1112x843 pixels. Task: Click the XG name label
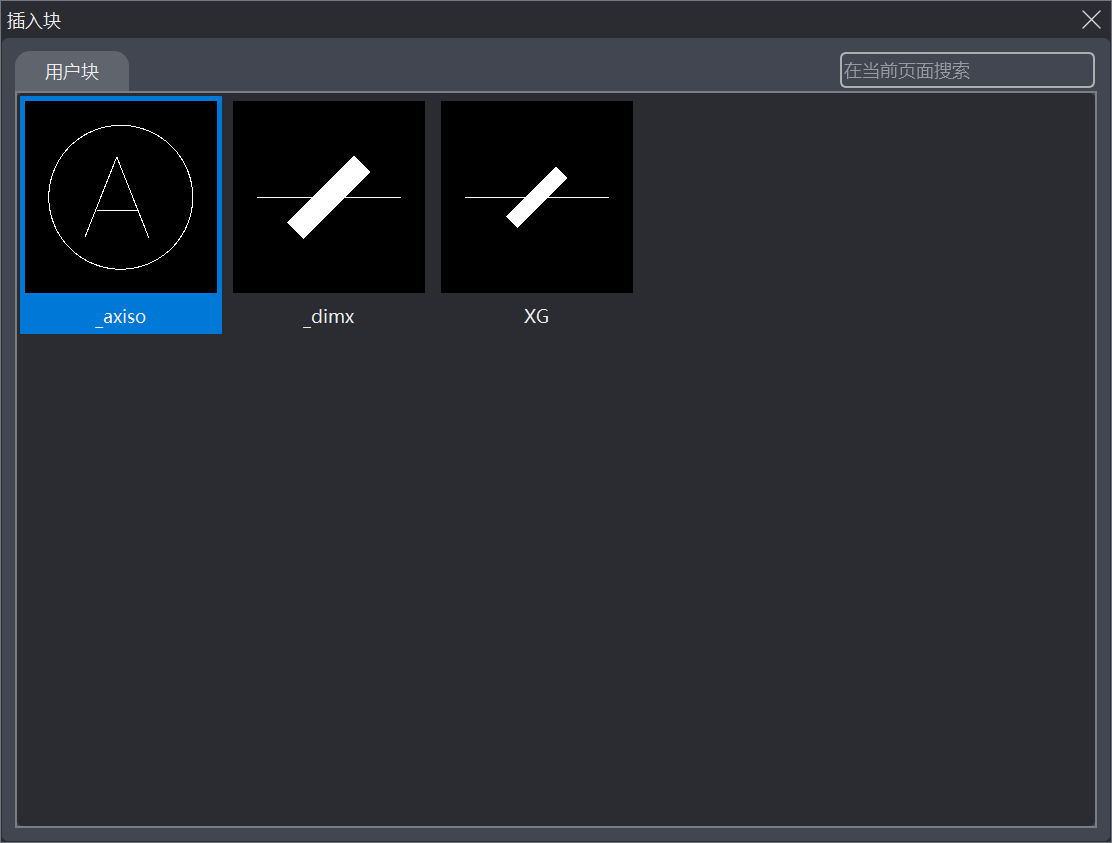coord(537,317)
